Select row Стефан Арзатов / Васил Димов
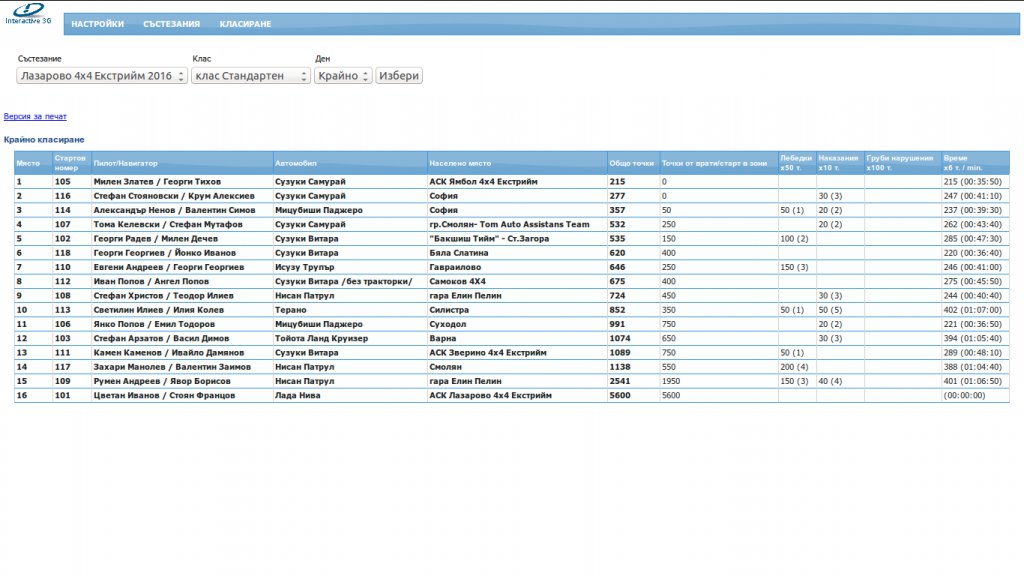Screen dimensions: 1024x576 [512, 338]
